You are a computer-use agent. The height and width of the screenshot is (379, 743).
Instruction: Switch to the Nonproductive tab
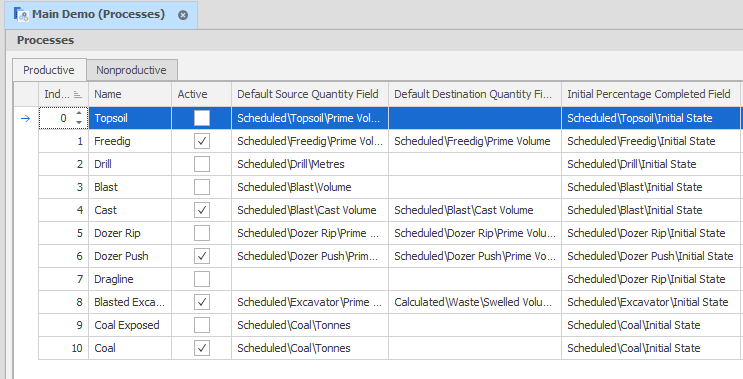131,70
